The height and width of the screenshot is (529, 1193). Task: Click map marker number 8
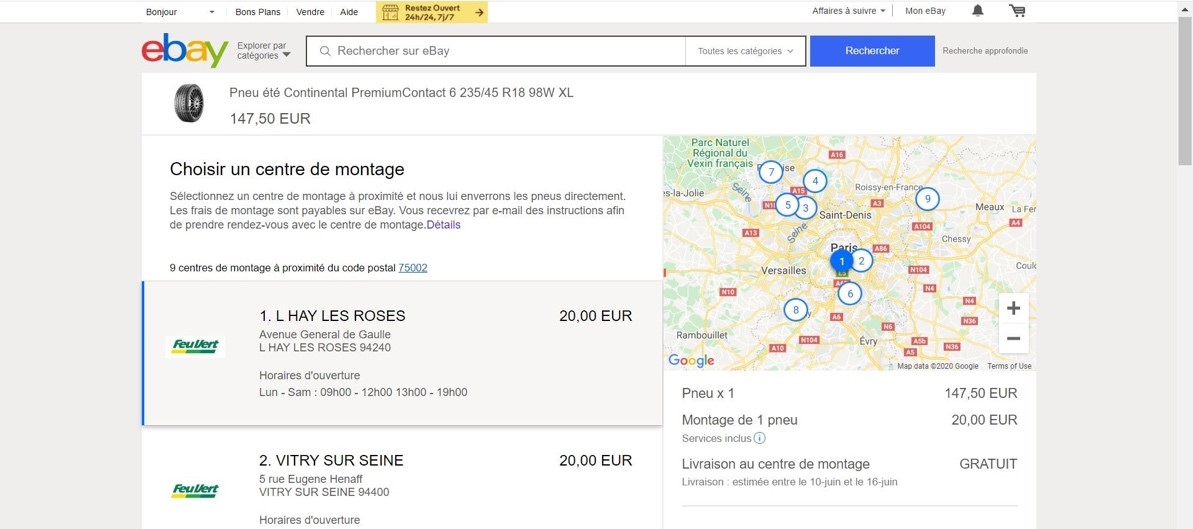tap(796, 310)
